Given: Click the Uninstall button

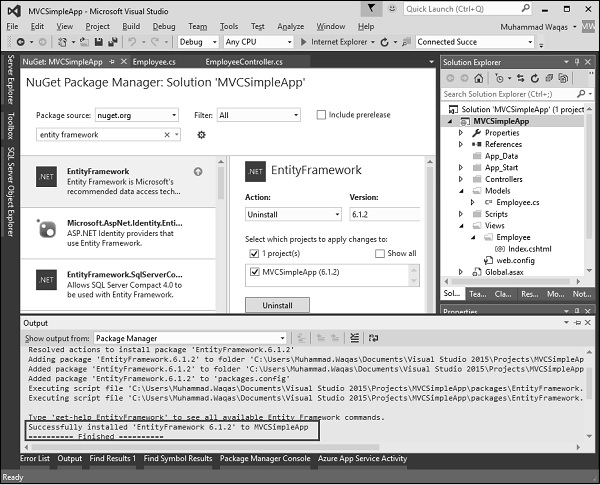Looking at the screenshot, I should (277, 305).
